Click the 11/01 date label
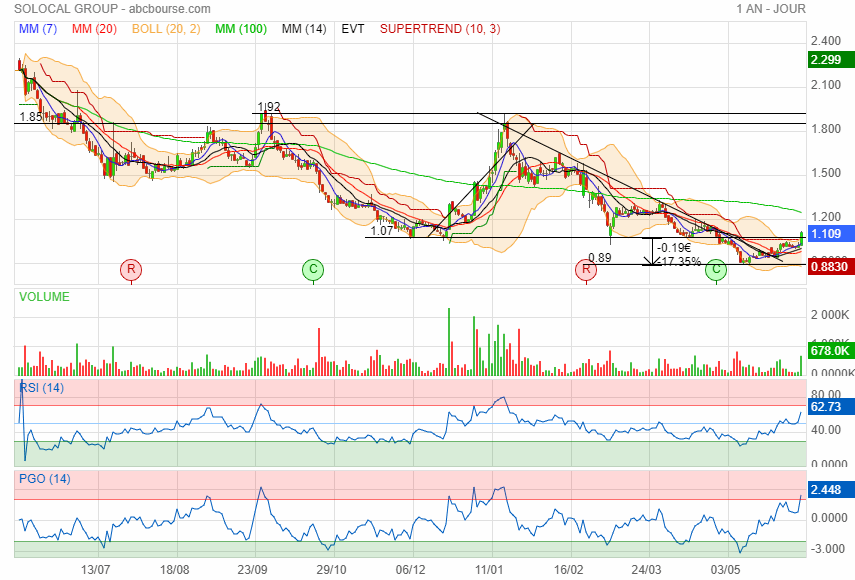This screenshot has height=580, width=855. [489, 570]
